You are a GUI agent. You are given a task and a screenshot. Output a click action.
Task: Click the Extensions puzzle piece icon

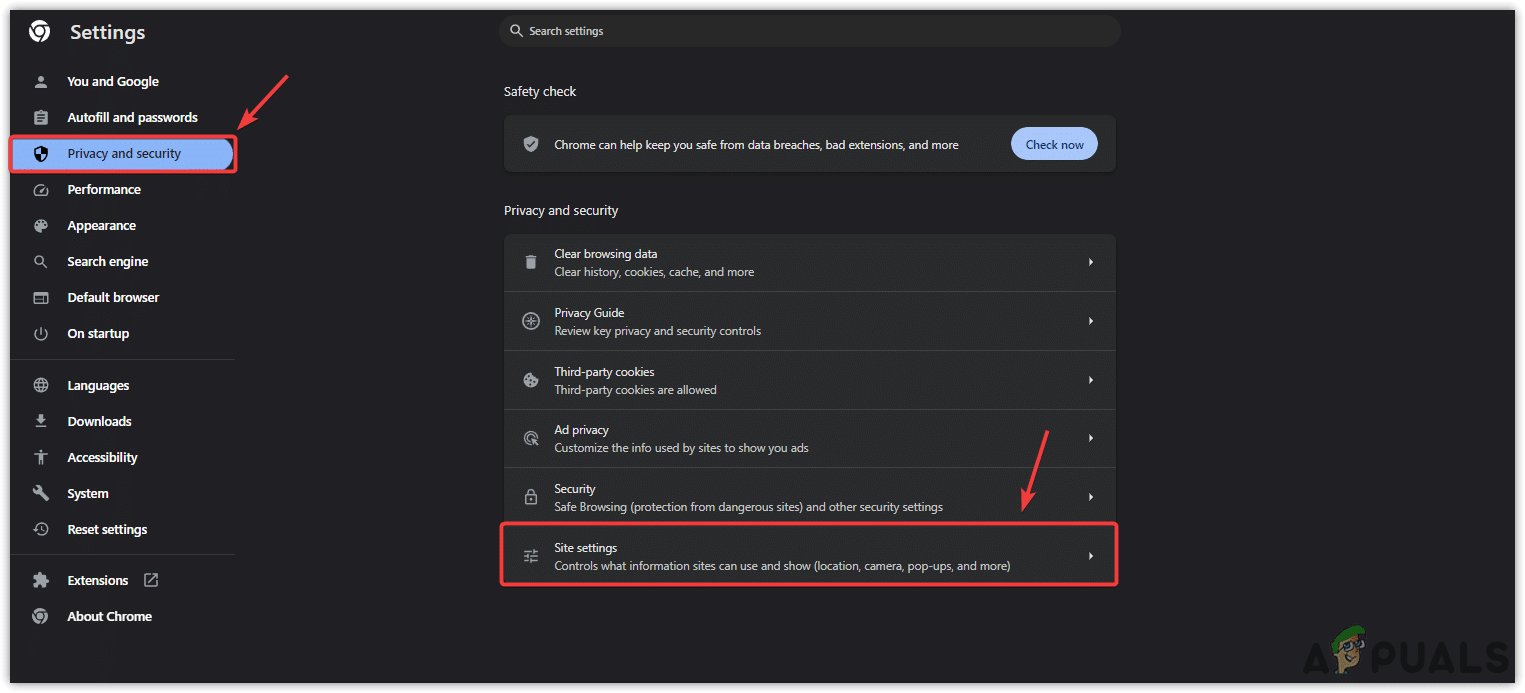41,581
